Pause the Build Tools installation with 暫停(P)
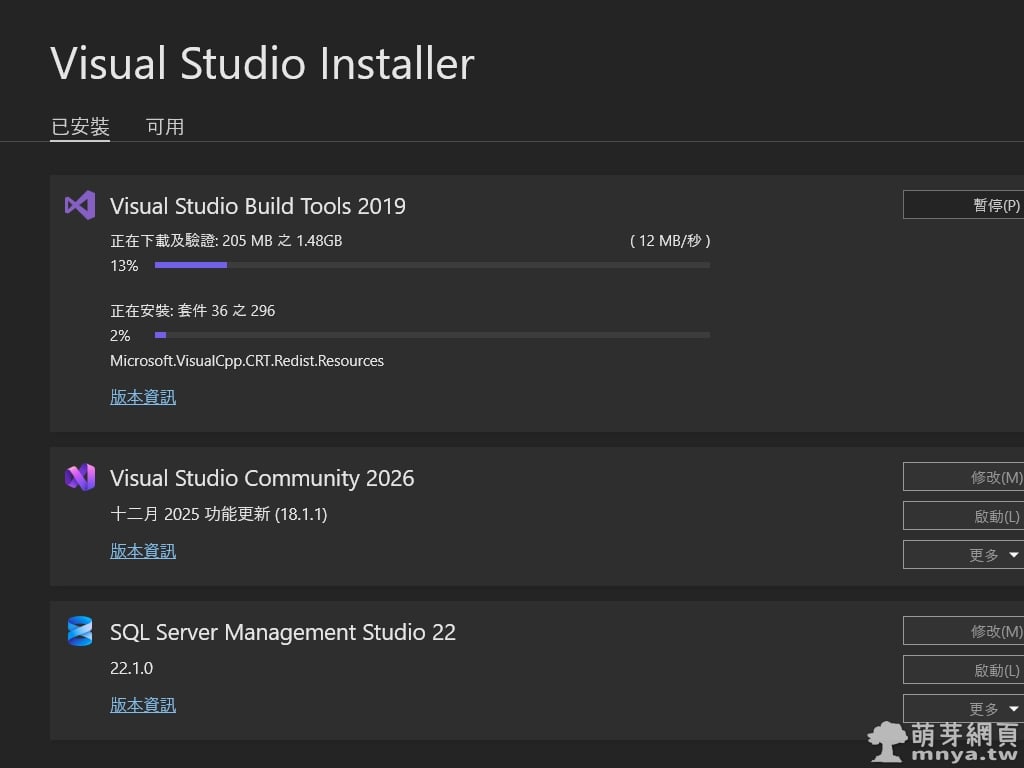 [963, 205]
